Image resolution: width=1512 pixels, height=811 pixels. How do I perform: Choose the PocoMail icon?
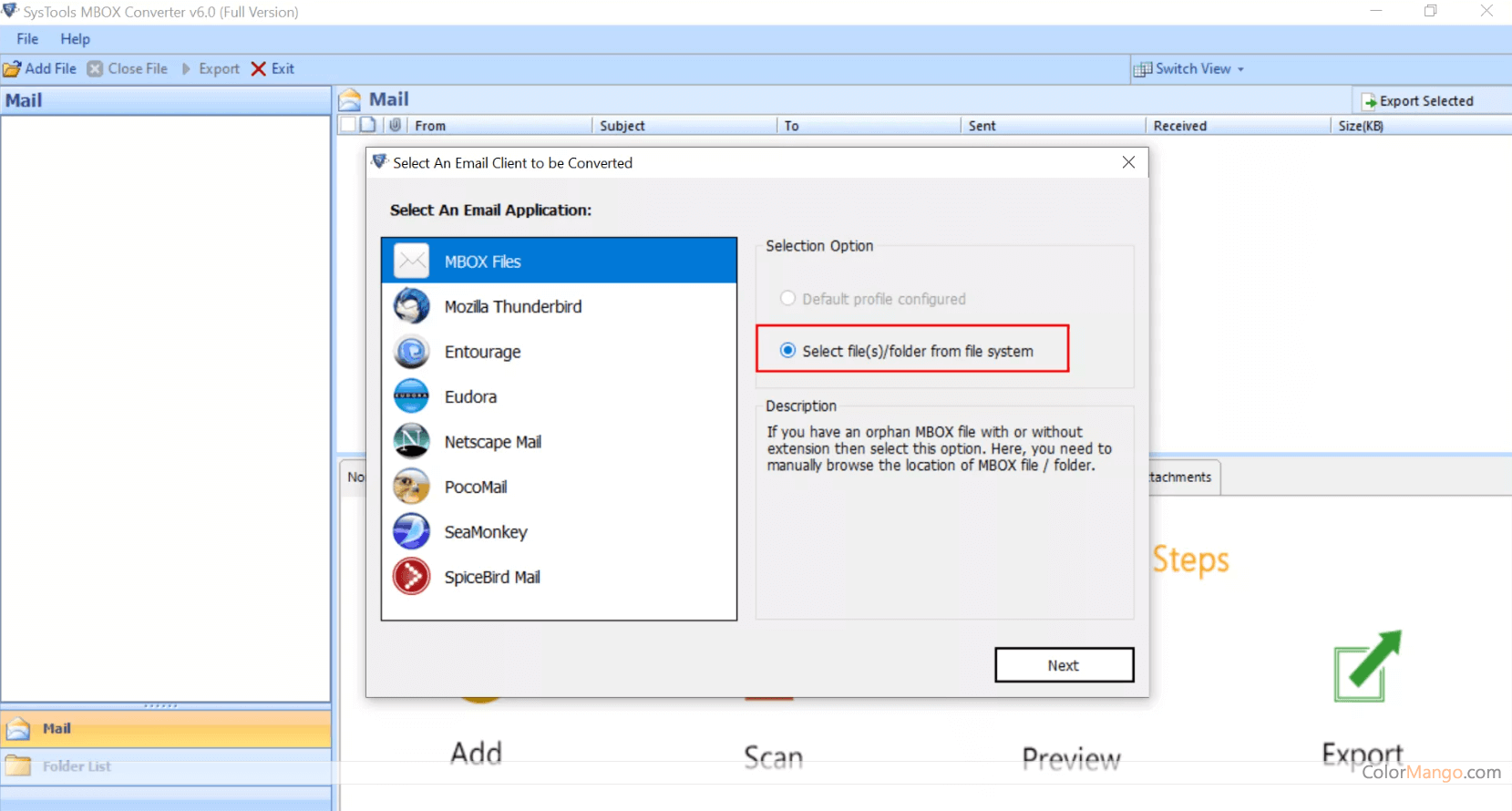[411, 487]
